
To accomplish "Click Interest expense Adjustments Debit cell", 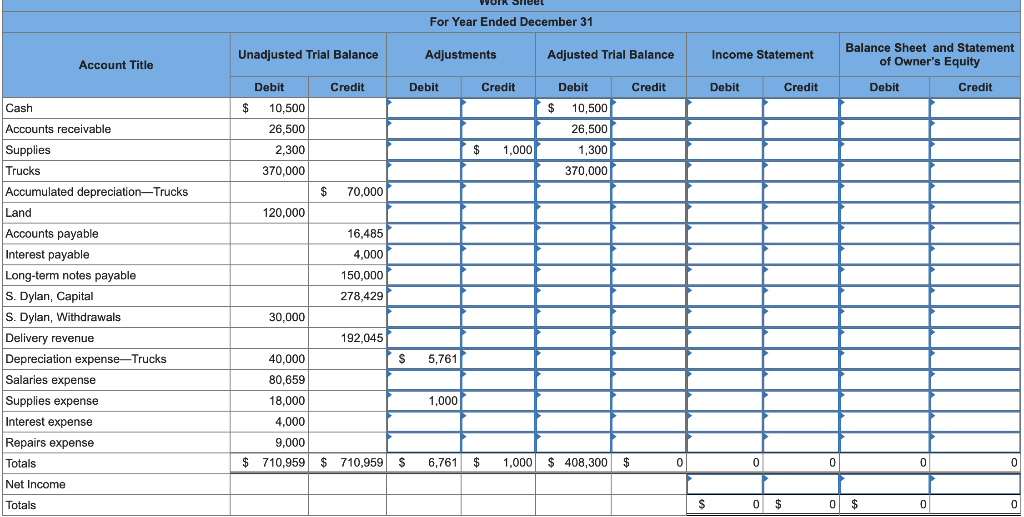I will pyautogui.click(x=423, y=422).
